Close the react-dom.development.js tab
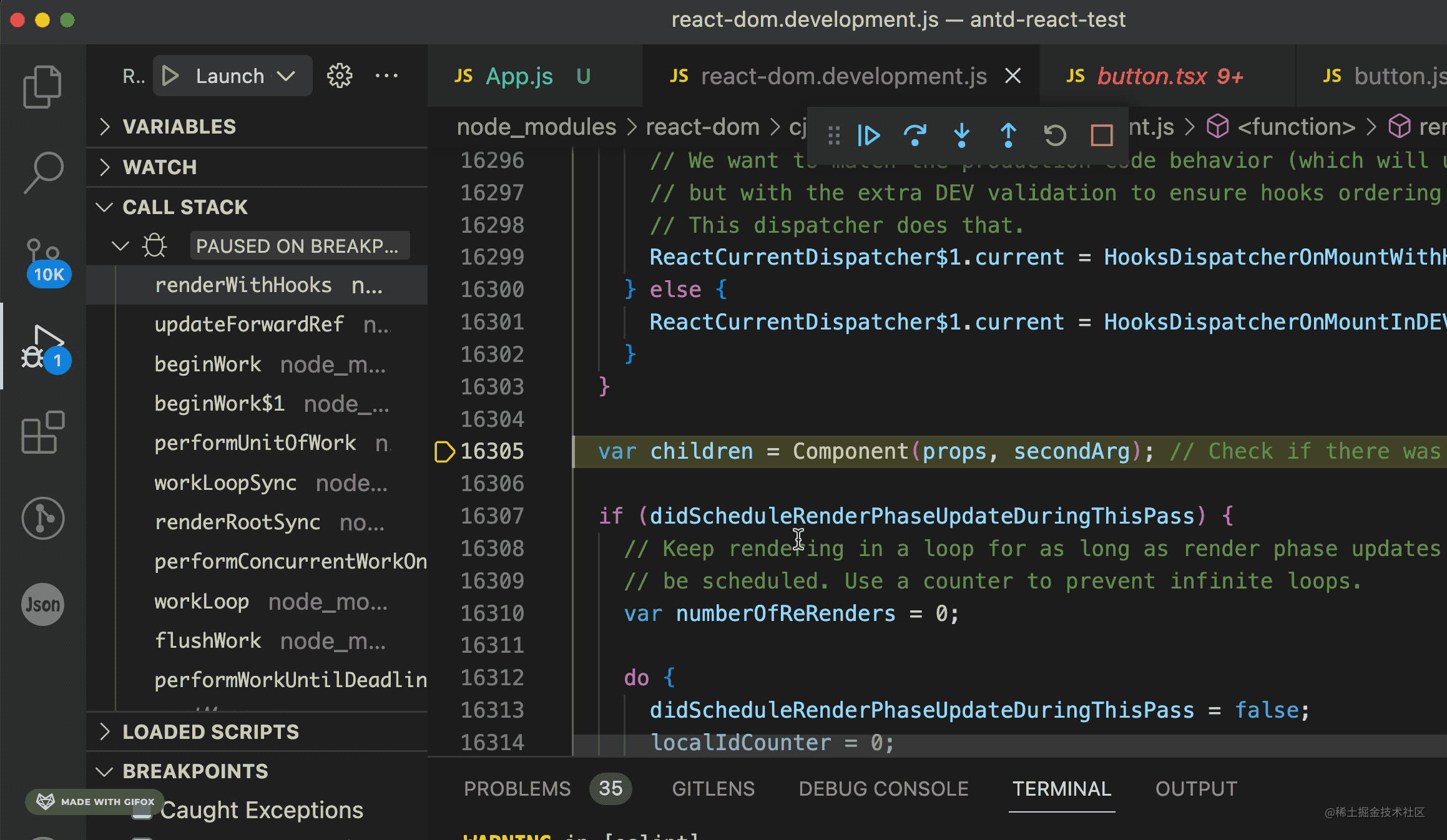 [1013, 76]
